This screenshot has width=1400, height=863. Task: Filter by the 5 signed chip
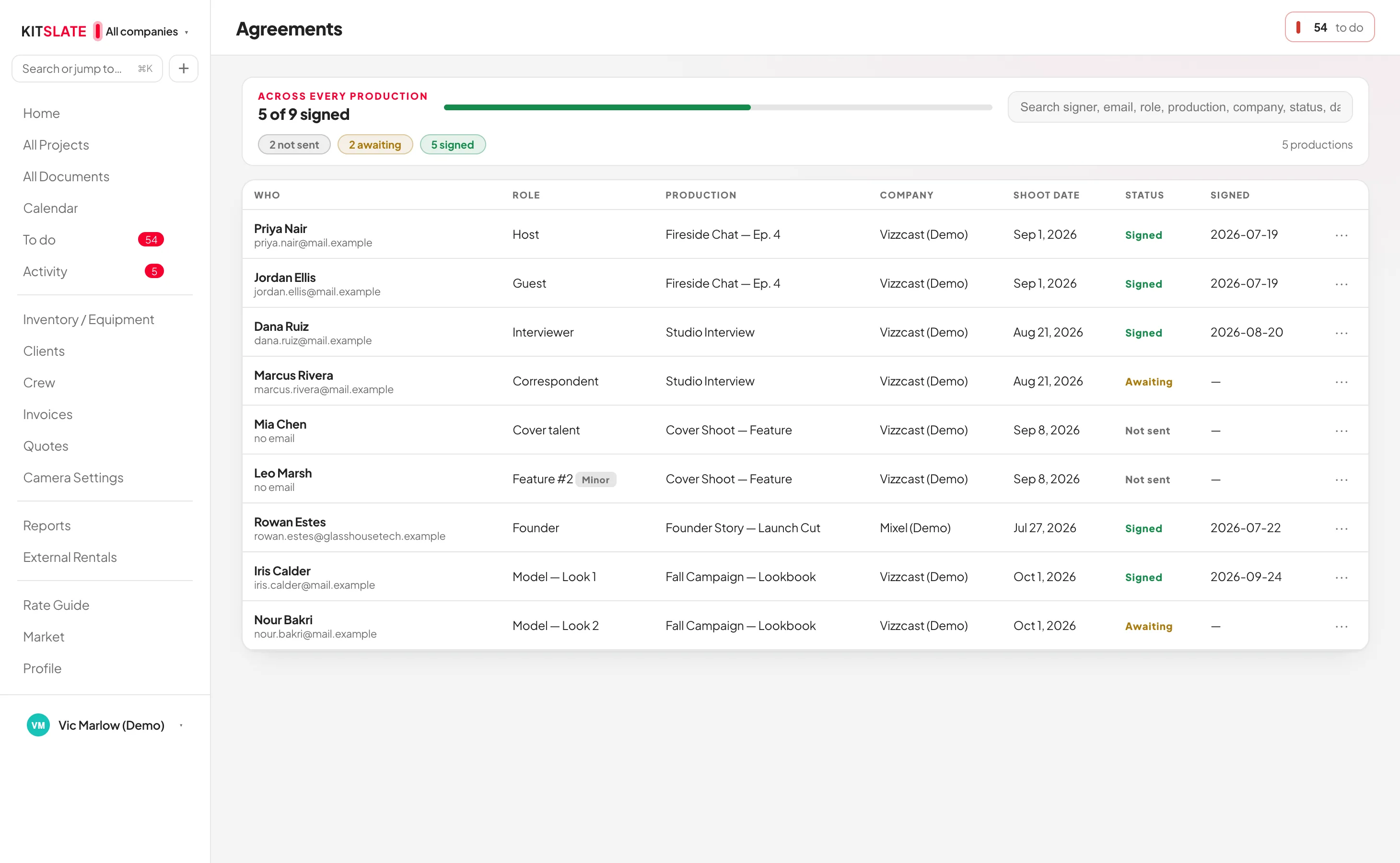(453, 145)
